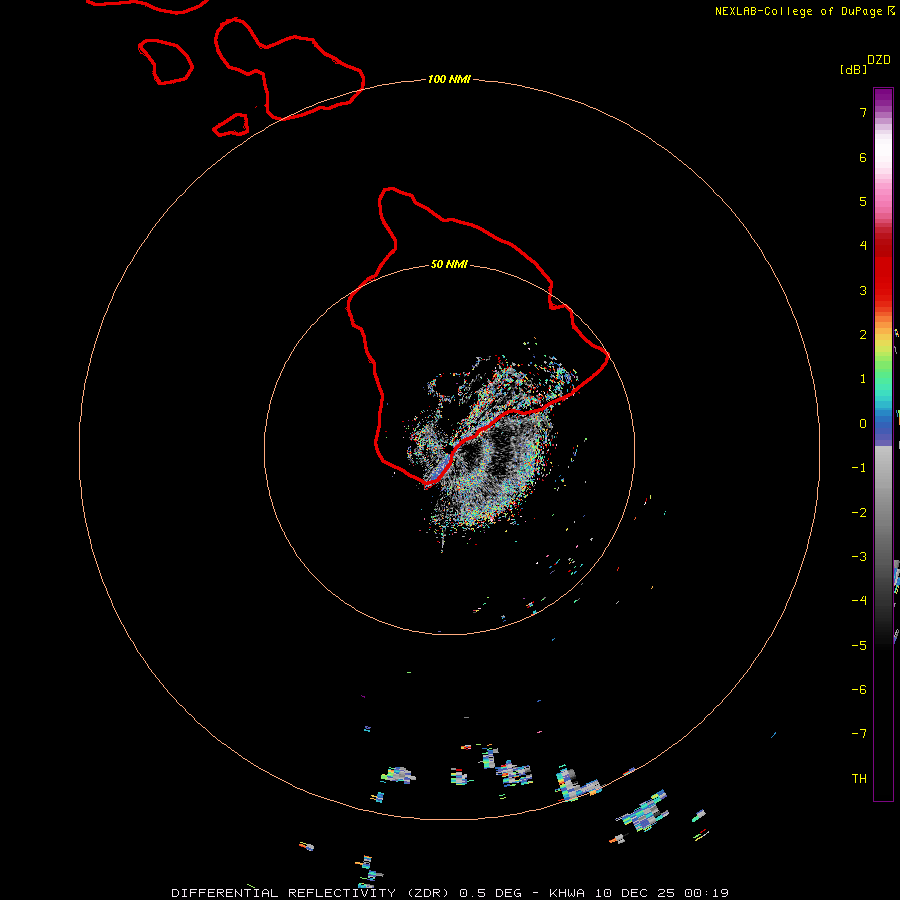Click the Differential Reflectivity KHWA footer caption
This screenshot has width=900, height=900.
(450, 893)
